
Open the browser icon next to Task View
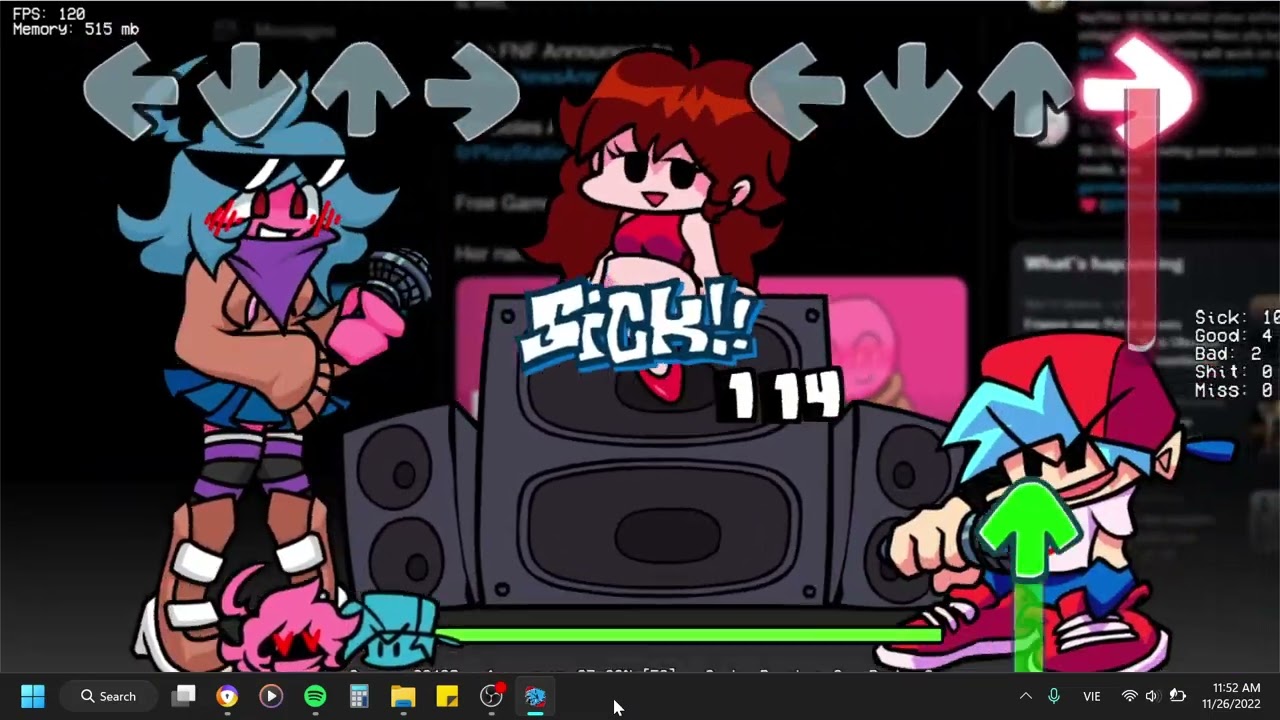point(227,696)
